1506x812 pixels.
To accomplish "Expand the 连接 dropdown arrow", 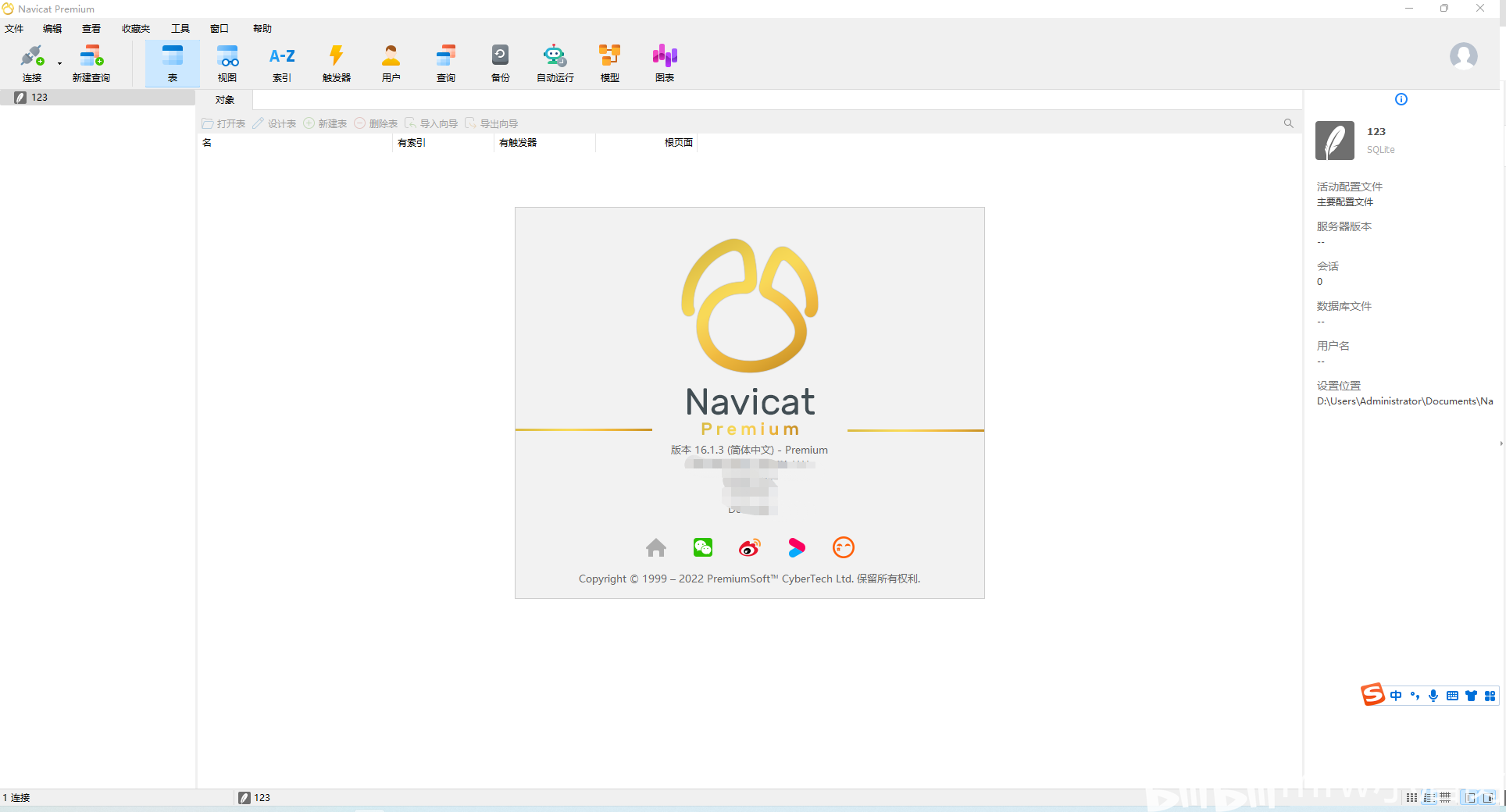I will 59,63.
